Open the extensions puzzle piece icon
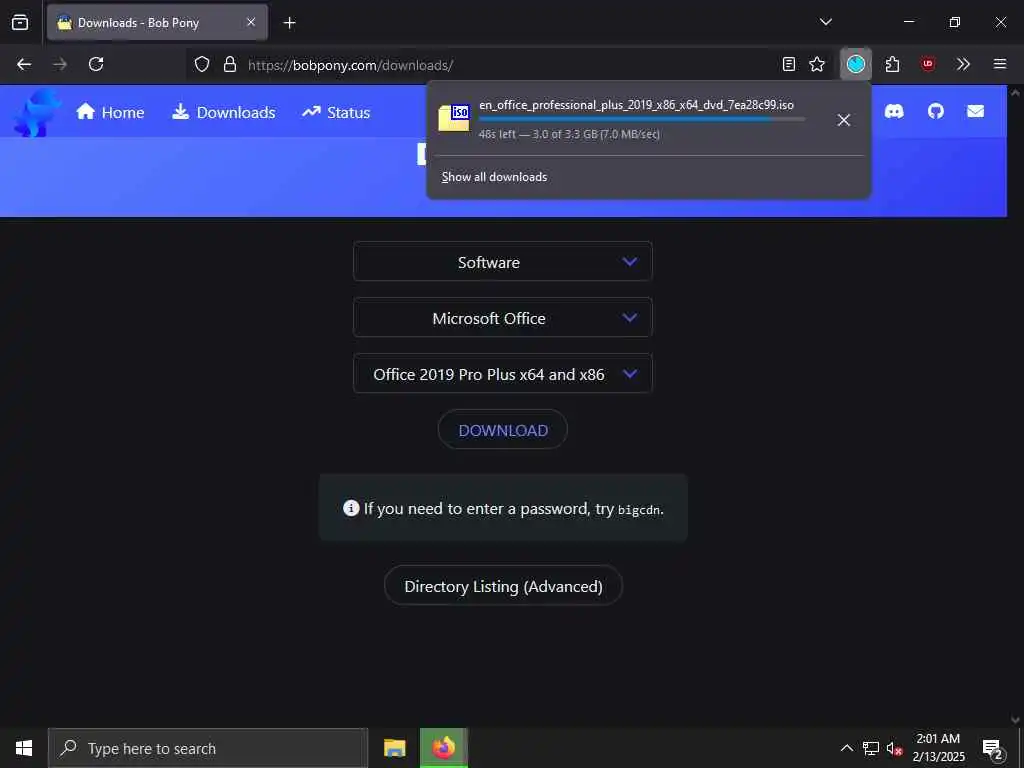This screenshot has width=1024, height=768. coord(893,64)
